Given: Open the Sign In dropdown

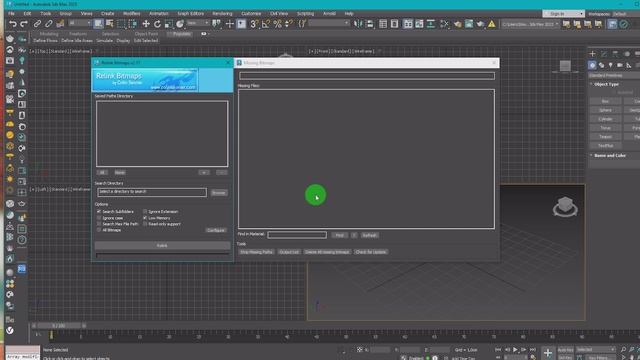Looking at the screenshot, I should pos(563,13).
